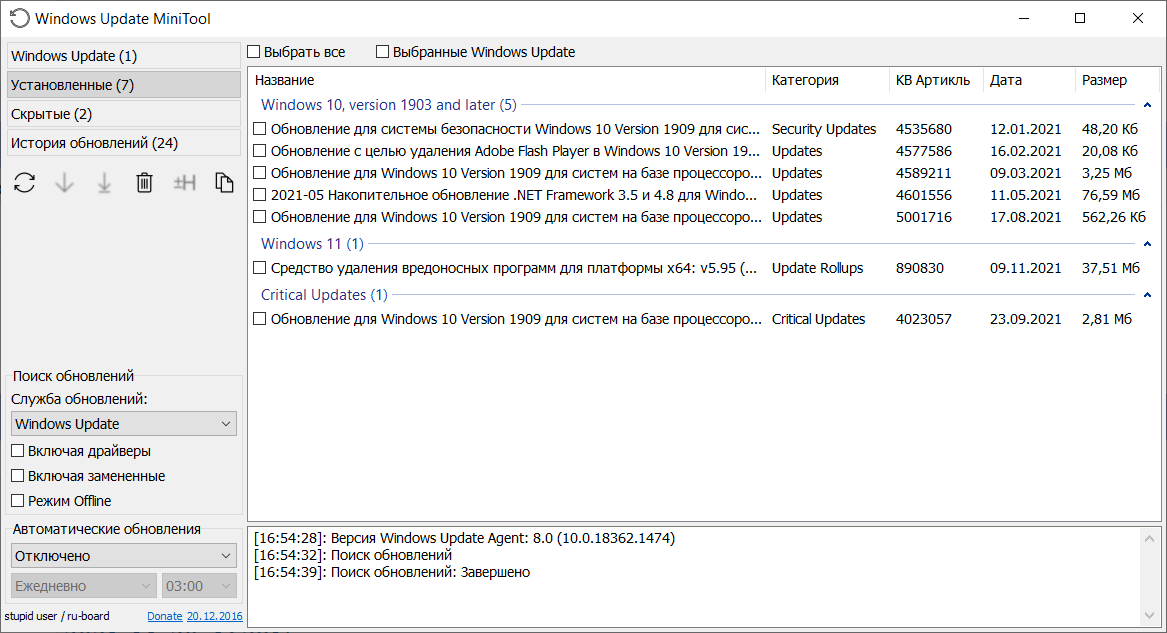Open the automatic updates 'Отключено' dropdown

pos(124,556)
